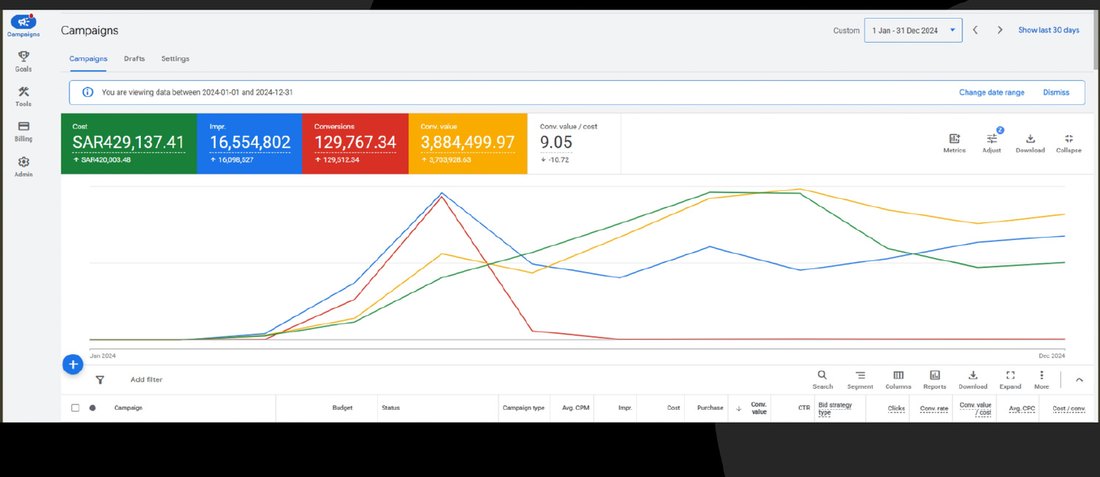
Task: Open the date range dropdown 1 Jan - 31 Dec 2024
Action: coord(913,30)
